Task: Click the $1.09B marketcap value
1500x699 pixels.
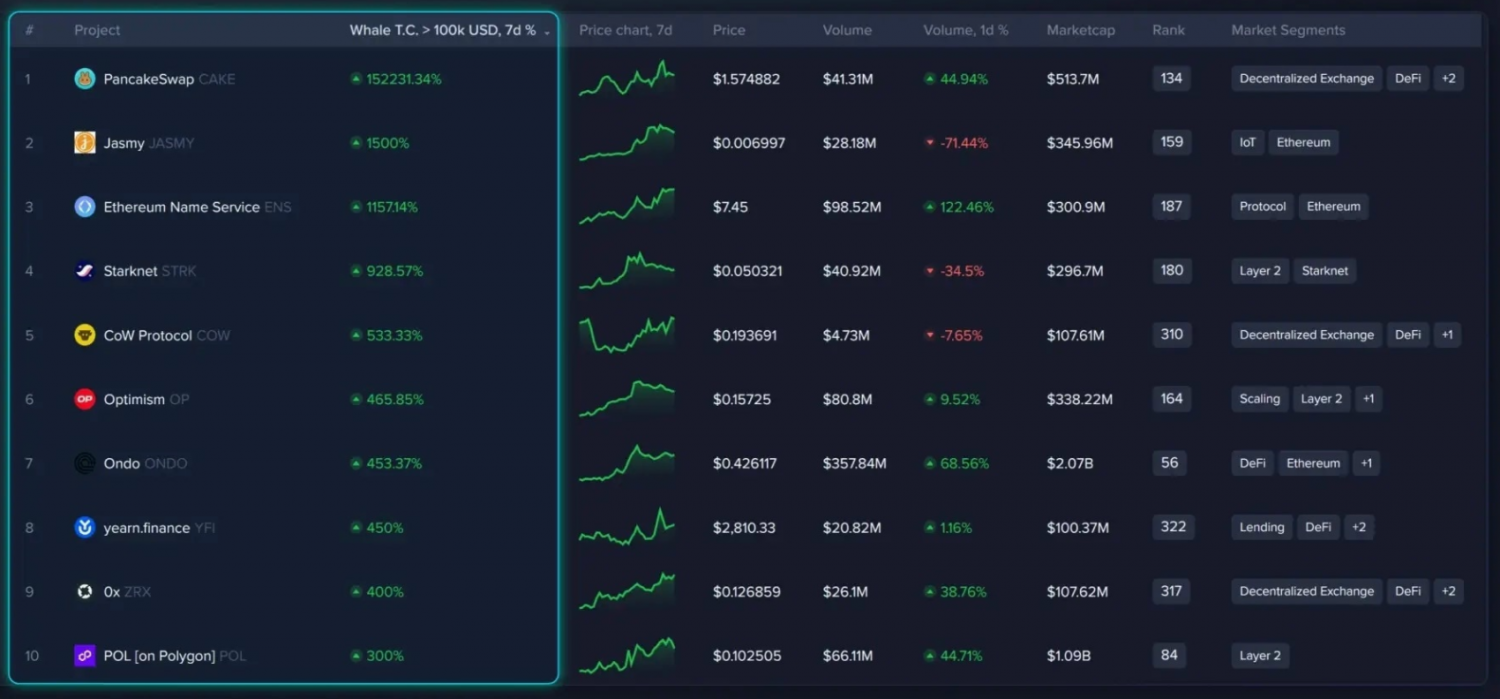Action: click(x=1069, y=656)
